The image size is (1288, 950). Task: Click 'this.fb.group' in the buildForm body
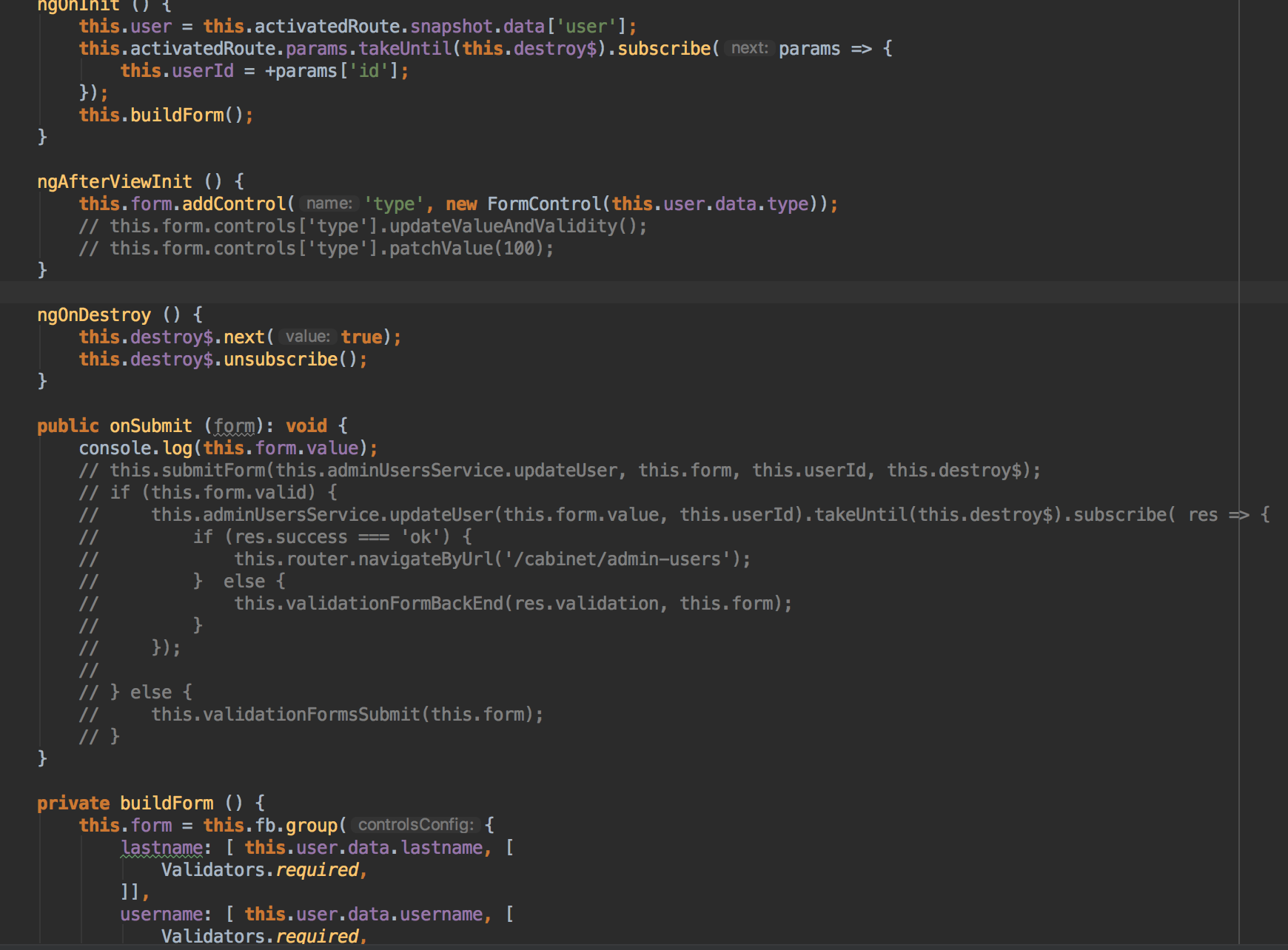pyautogui.click(x=270, y=826)
